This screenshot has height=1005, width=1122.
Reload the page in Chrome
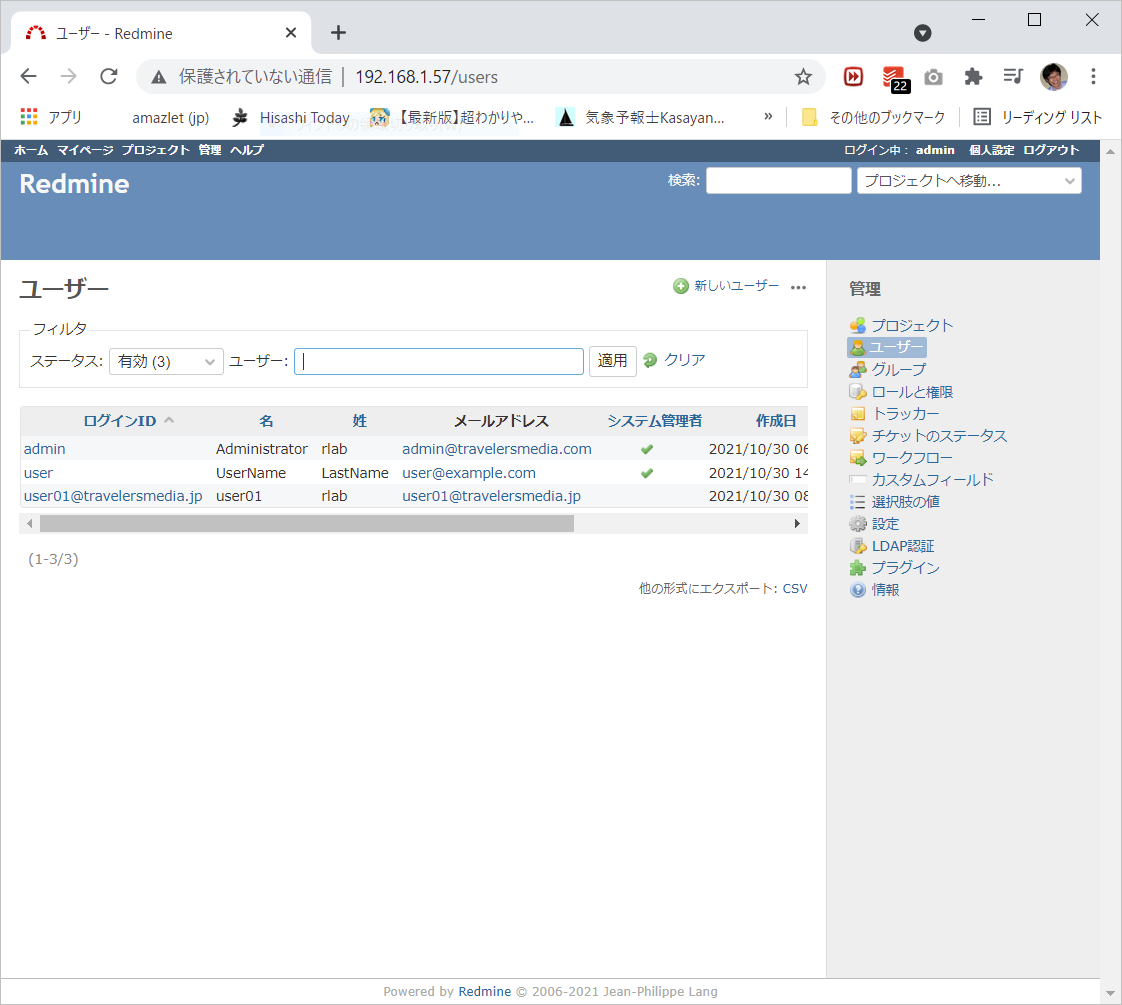(109, 77)
